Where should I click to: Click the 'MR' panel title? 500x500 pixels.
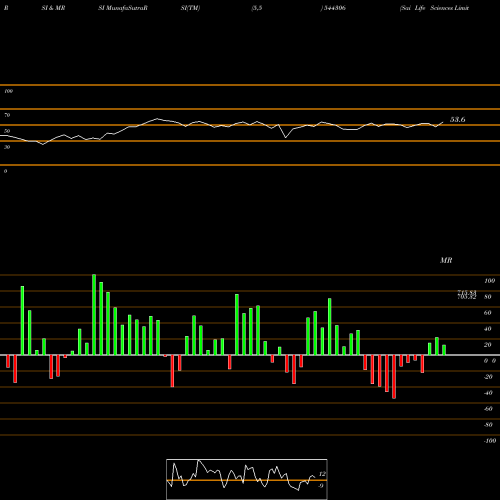tap(446, 260)
